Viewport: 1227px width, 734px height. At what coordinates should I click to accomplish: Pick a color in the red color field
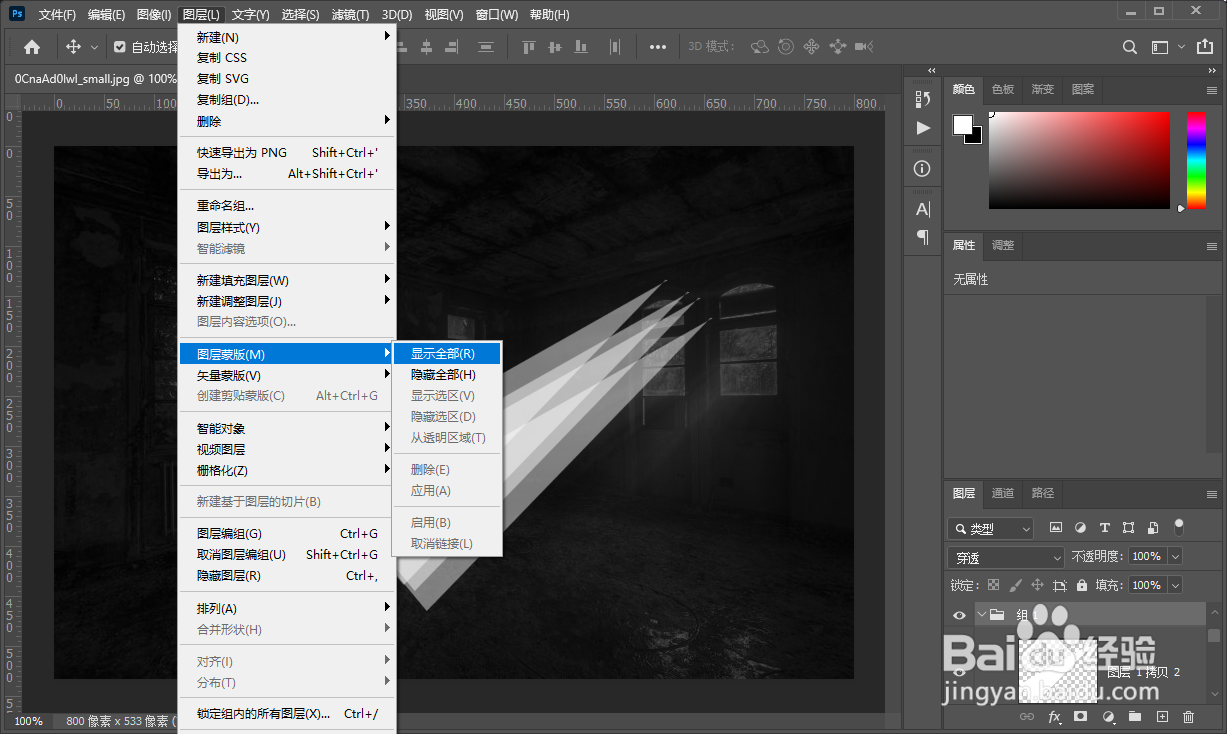[x=1079, y=160]
